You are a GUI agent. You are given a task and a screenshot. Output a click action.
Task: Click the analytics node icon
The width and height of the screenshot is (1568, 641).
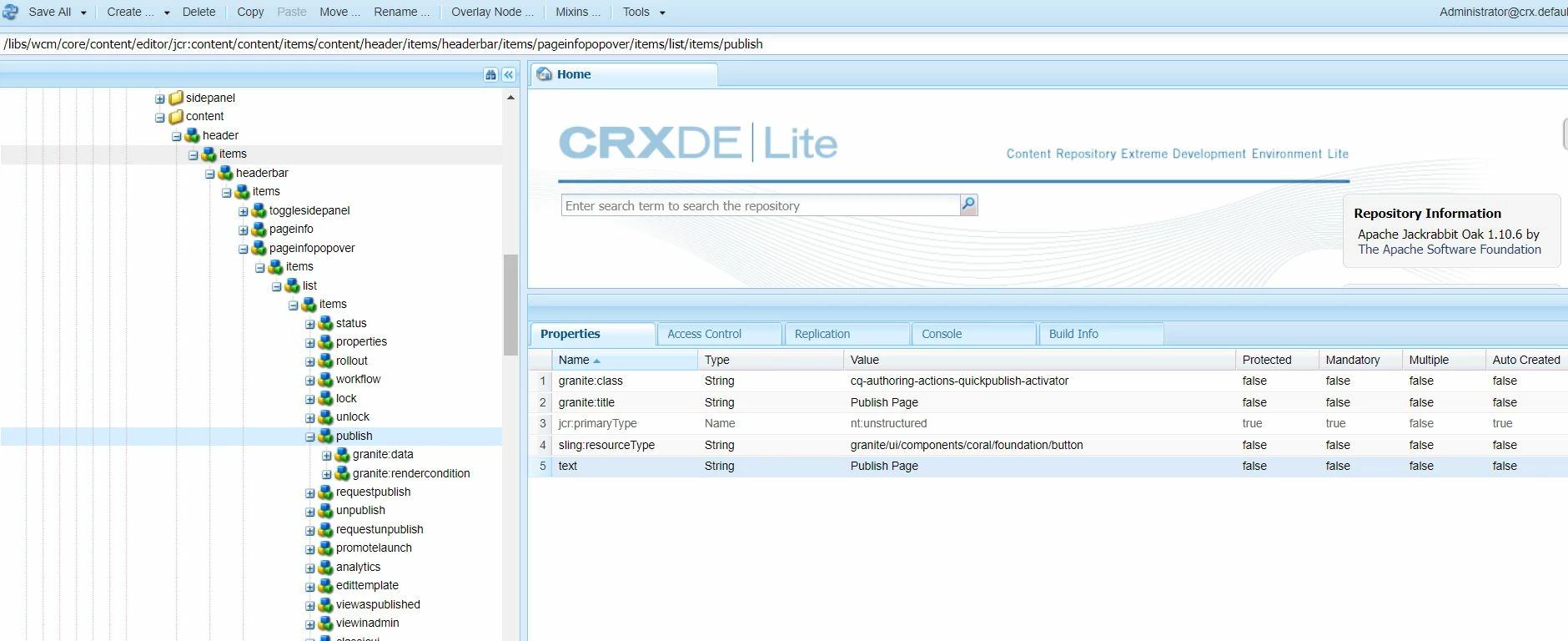[x=326, y=567]
